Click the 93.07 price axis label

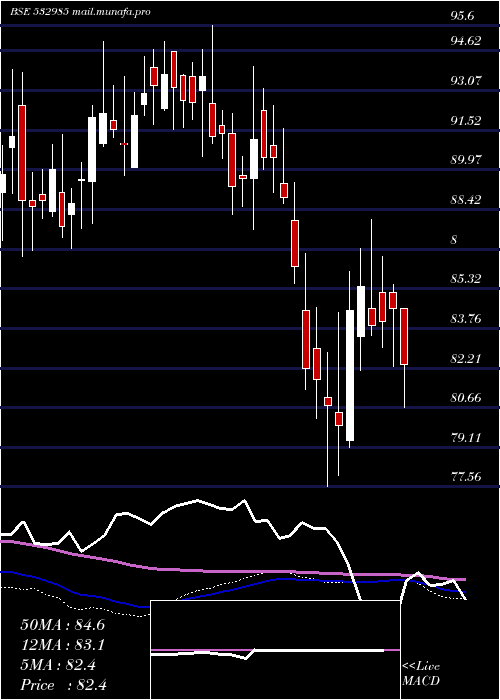pyautogui.click(x=466, y=81)
